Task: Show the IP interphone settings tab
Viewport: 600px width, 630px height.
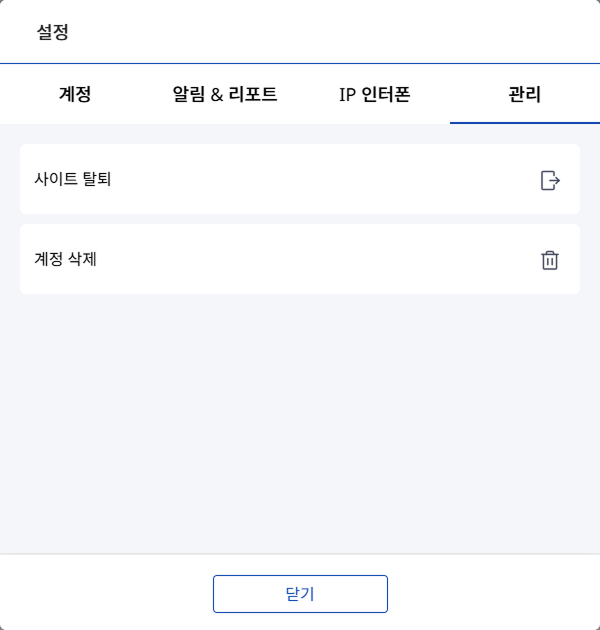Action: tap(375, 95)
